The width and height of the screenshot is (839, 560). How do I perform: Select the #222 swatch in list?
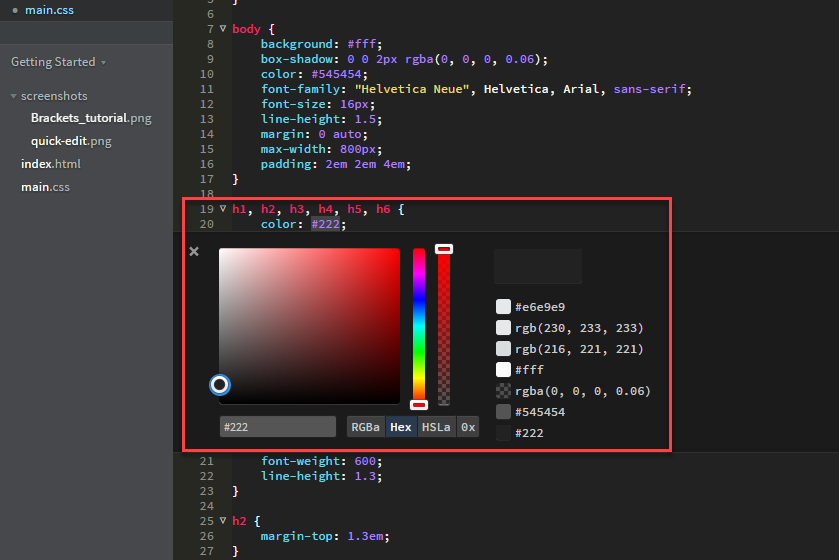point(503,433)
